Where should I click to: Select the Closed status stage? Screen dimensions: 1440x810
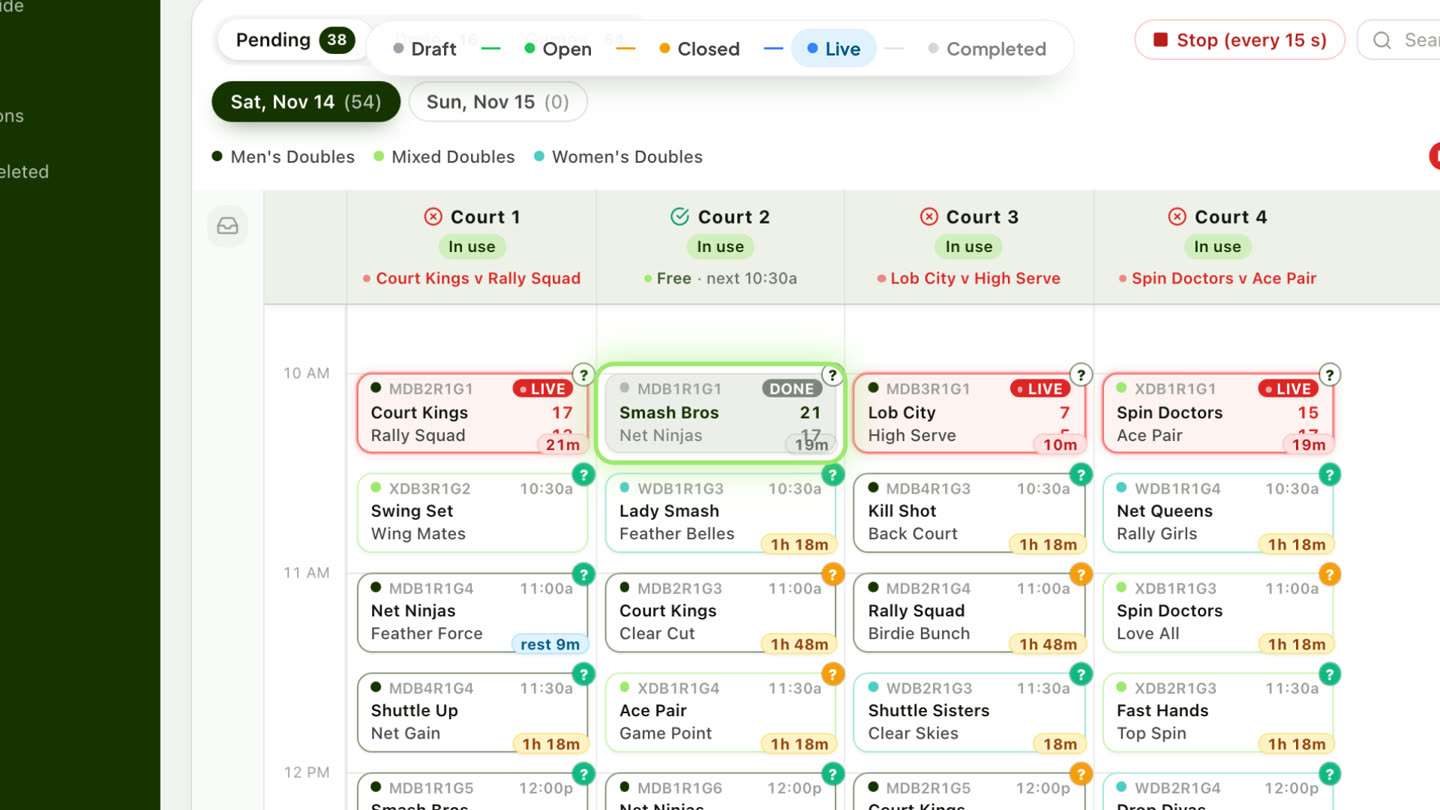[699, 49]
